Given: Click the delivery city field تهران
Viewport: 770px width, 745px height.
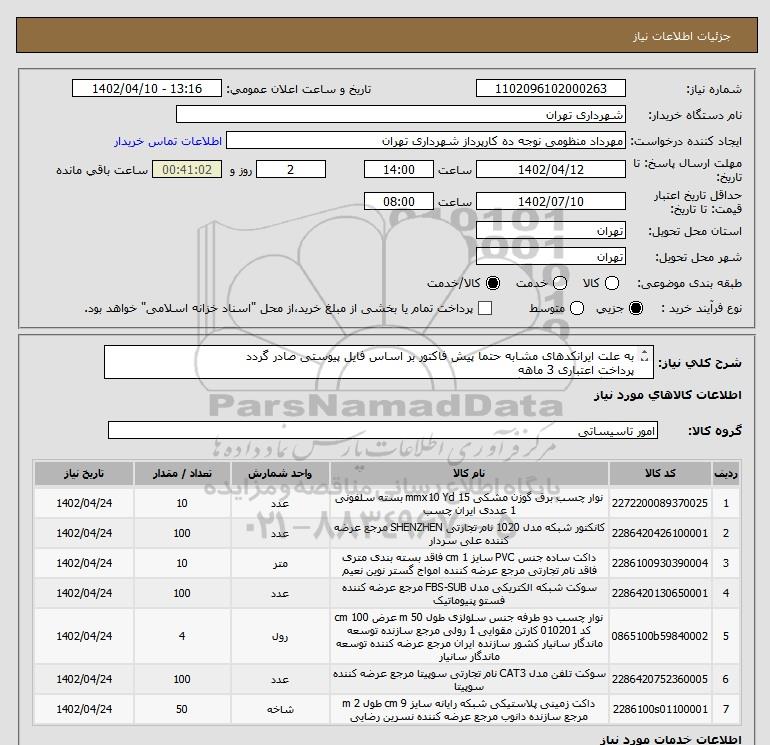Looking at the screenshot, I should 550,256.
